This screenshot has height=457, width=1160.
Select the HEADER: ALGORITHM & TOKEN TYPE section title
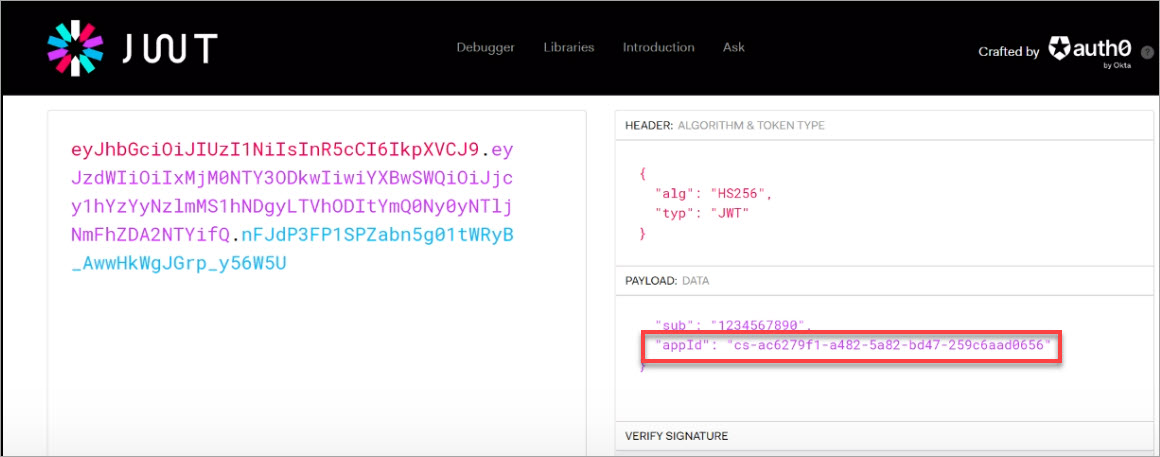(725, 126)
